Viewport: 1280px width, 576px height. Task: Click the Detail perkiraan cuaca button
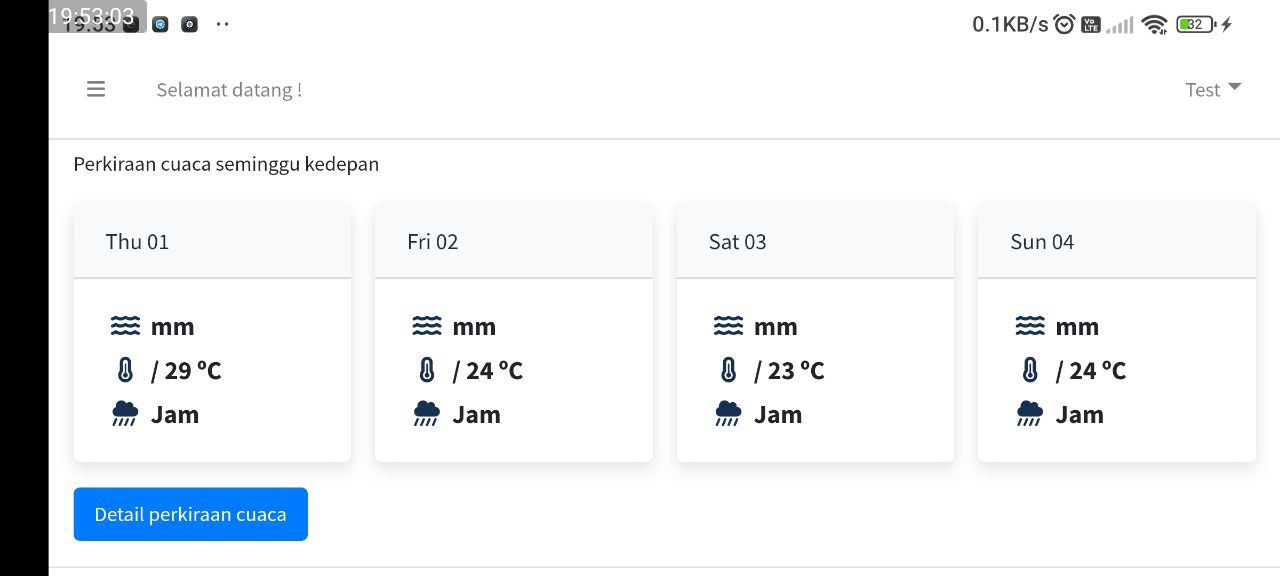pyautogui.click(x=190, y=514)
